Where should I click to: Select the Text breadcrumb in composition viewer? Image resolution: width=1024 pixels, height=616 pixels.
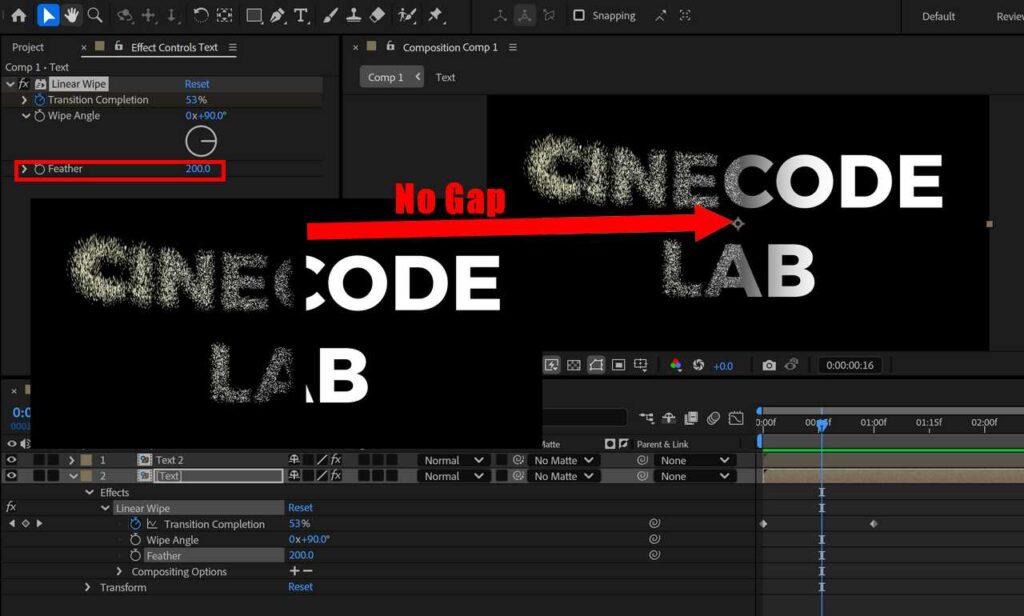[x=445, y=77]
